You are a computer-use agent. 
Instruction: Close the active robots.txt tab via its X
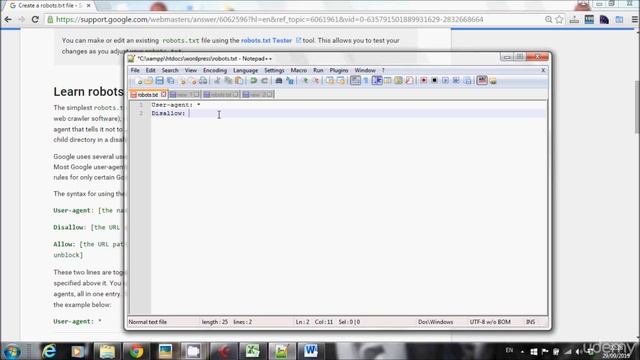pyautogui.click(x=163, y=94)
